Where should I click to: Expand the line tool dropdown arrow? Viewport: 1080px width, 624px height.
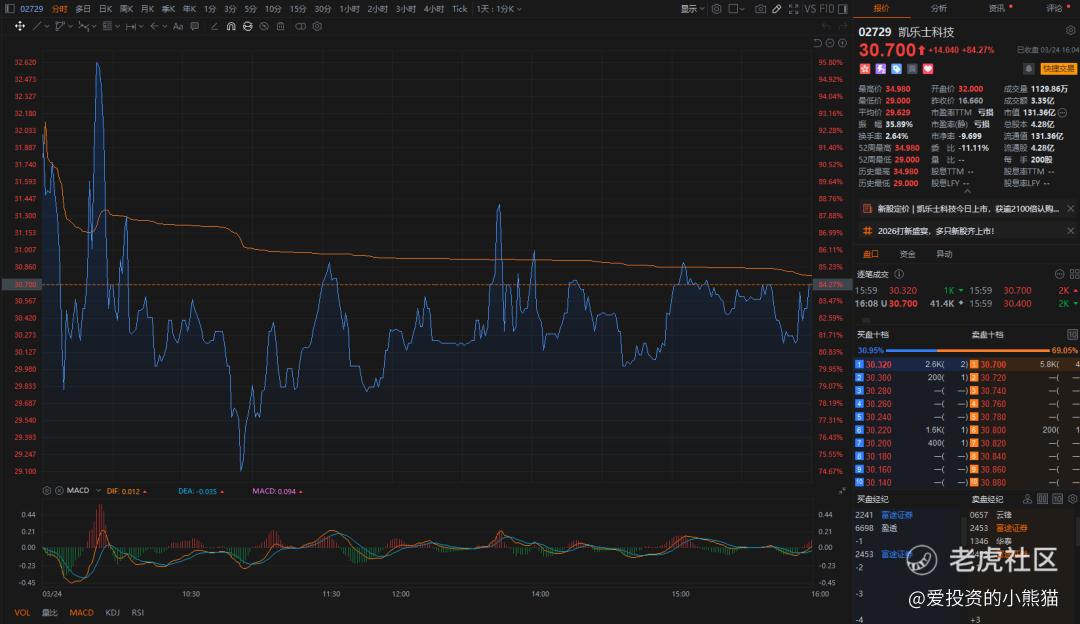coord(46,26)
